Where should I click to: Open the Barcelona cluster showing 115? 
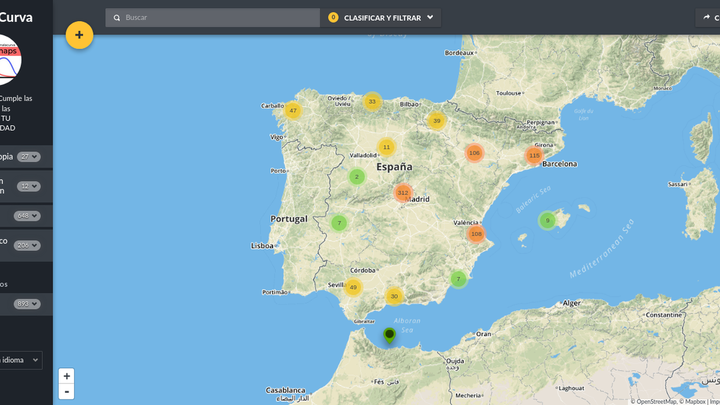pos(534,155)
